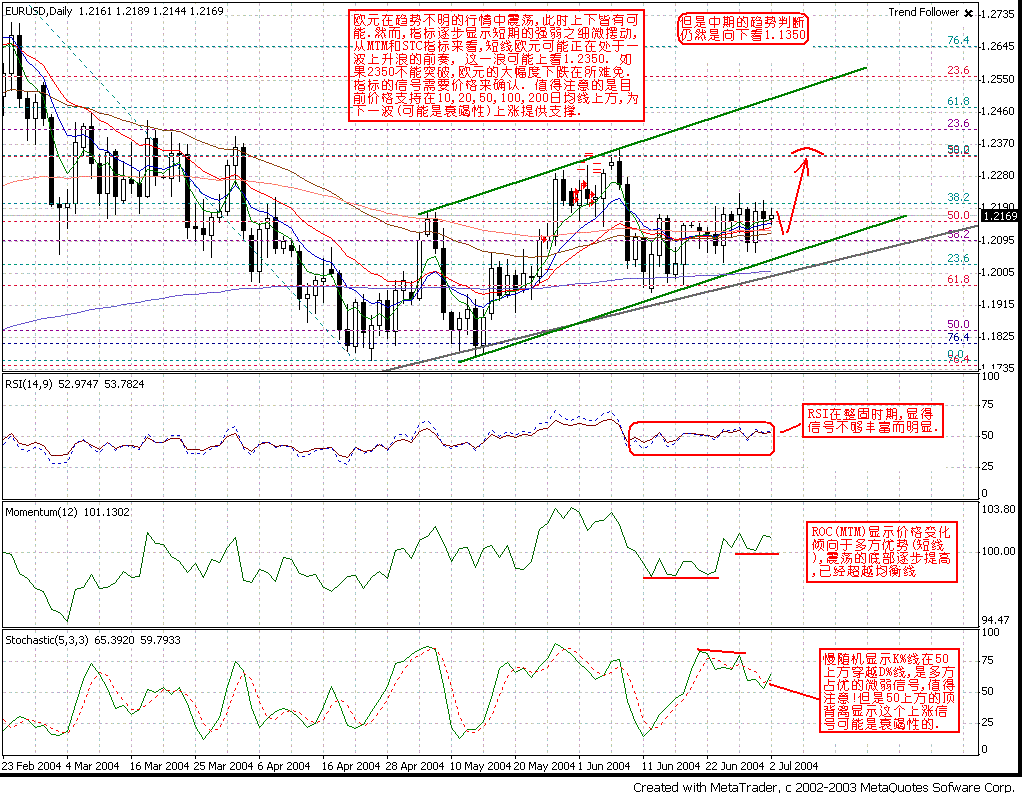Click Momentum axis value 100.00
This screenshot has width=1022, height=793.
(999, 551)
